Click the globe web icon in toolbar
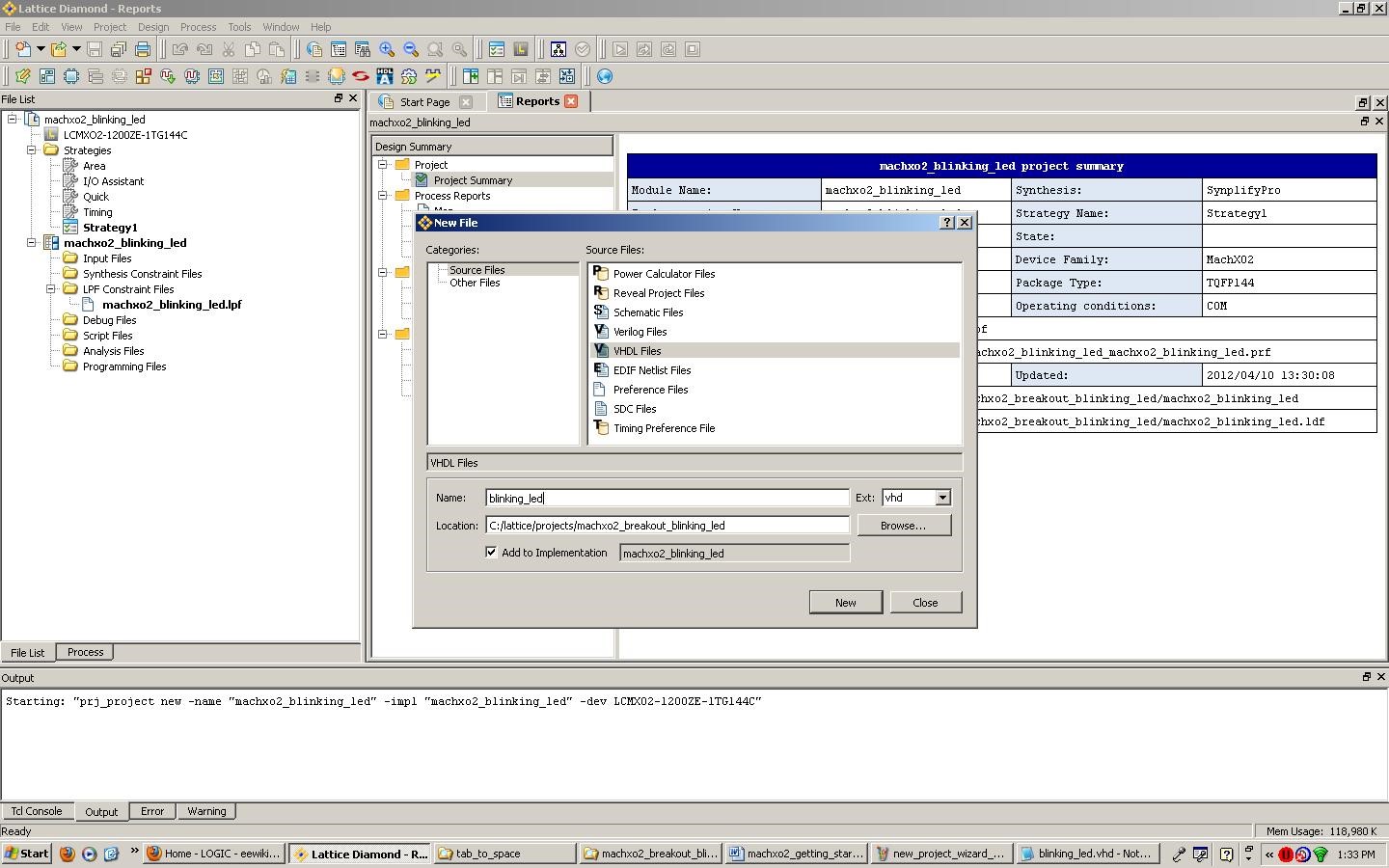This screenshot has height=868, width=1389. tap(605, 76)
